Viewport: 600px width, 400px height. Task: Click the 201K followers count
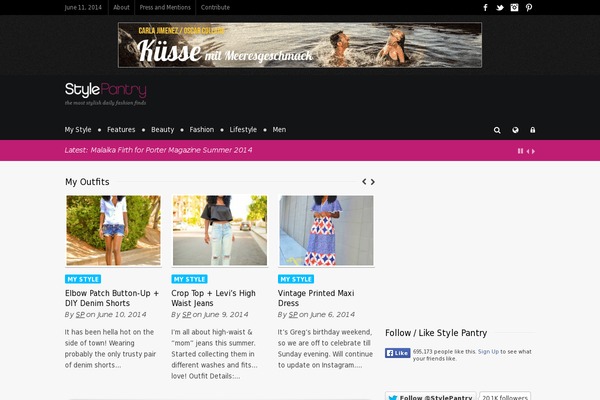[x=505, y=397]
